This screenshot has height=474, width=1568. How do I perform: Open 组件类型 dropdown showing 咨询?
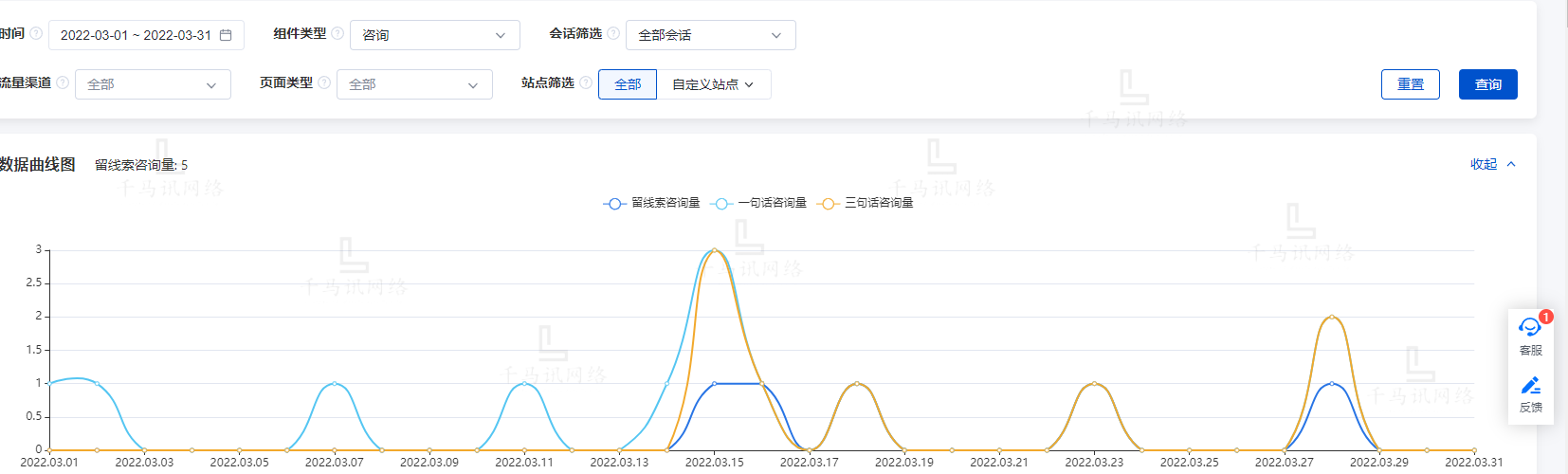coord(434,35)
